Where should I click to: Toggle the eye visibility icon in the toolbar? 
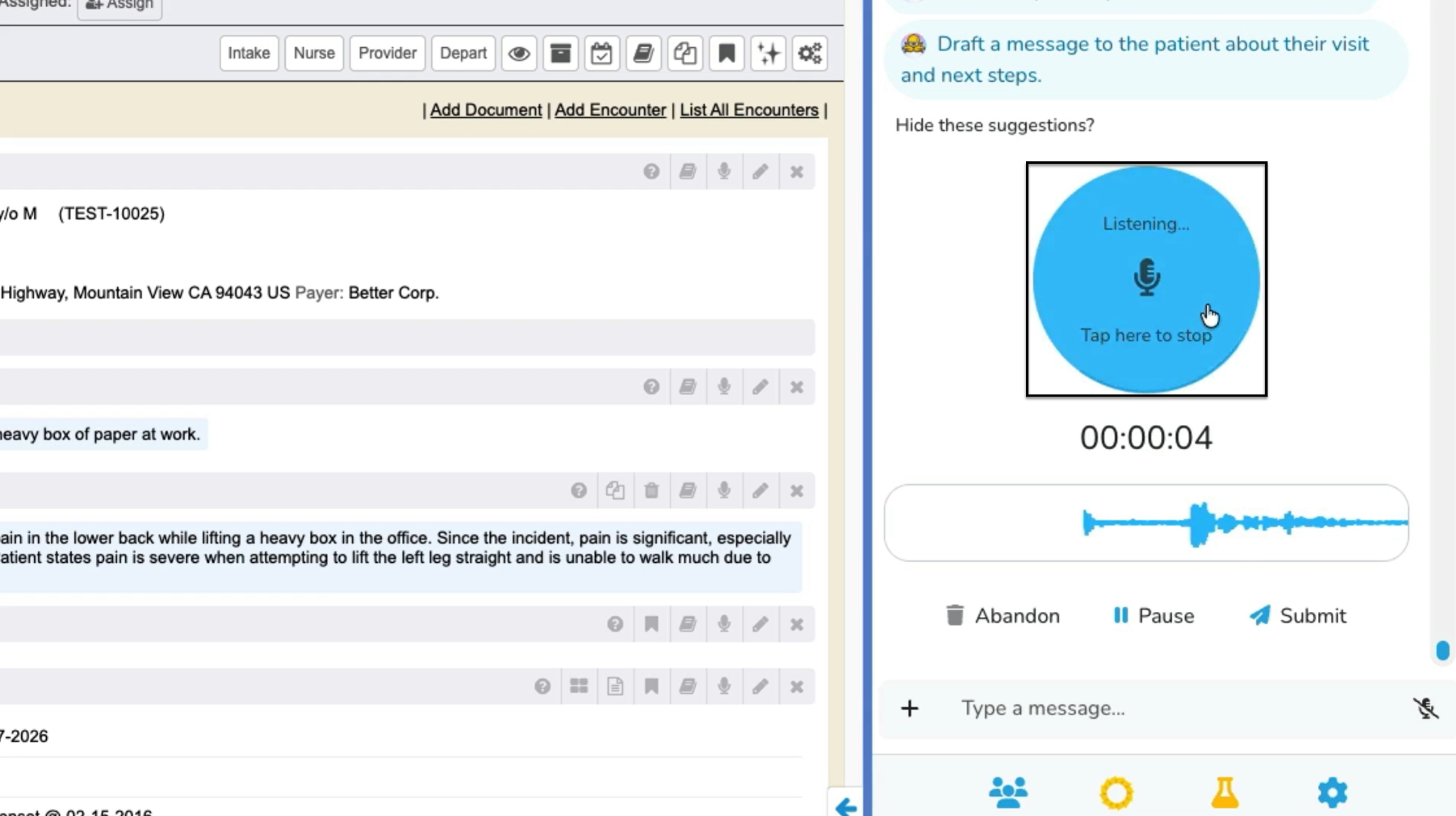pos(519,53)
